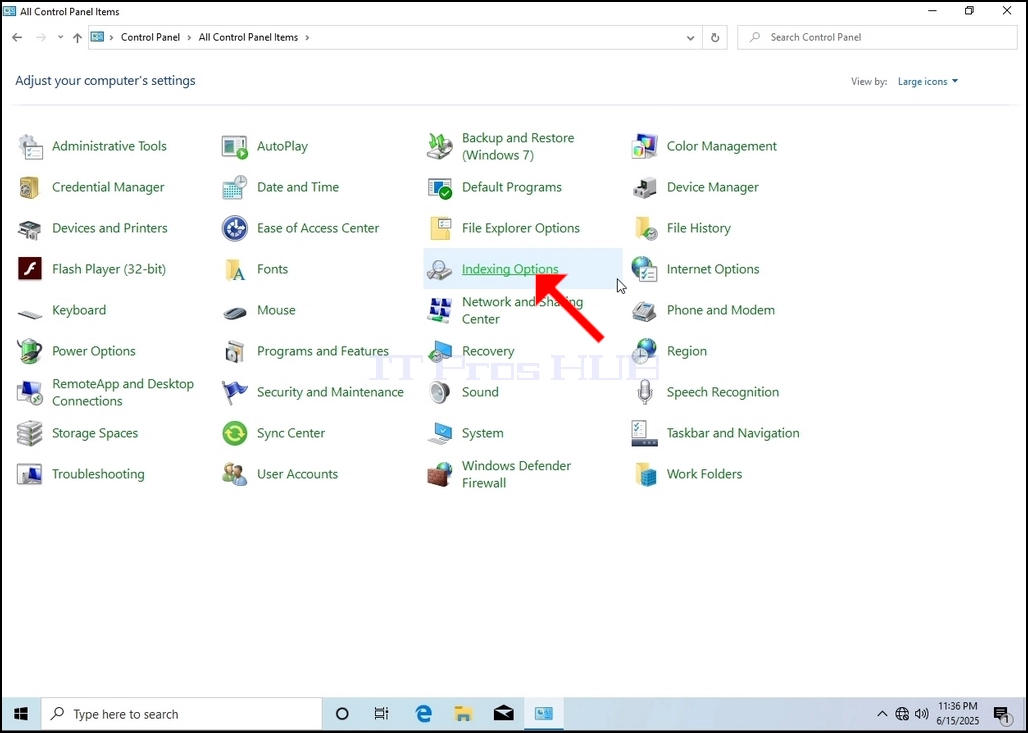
Task: Open Backup and Restore icon
Action: pos(439,146)
